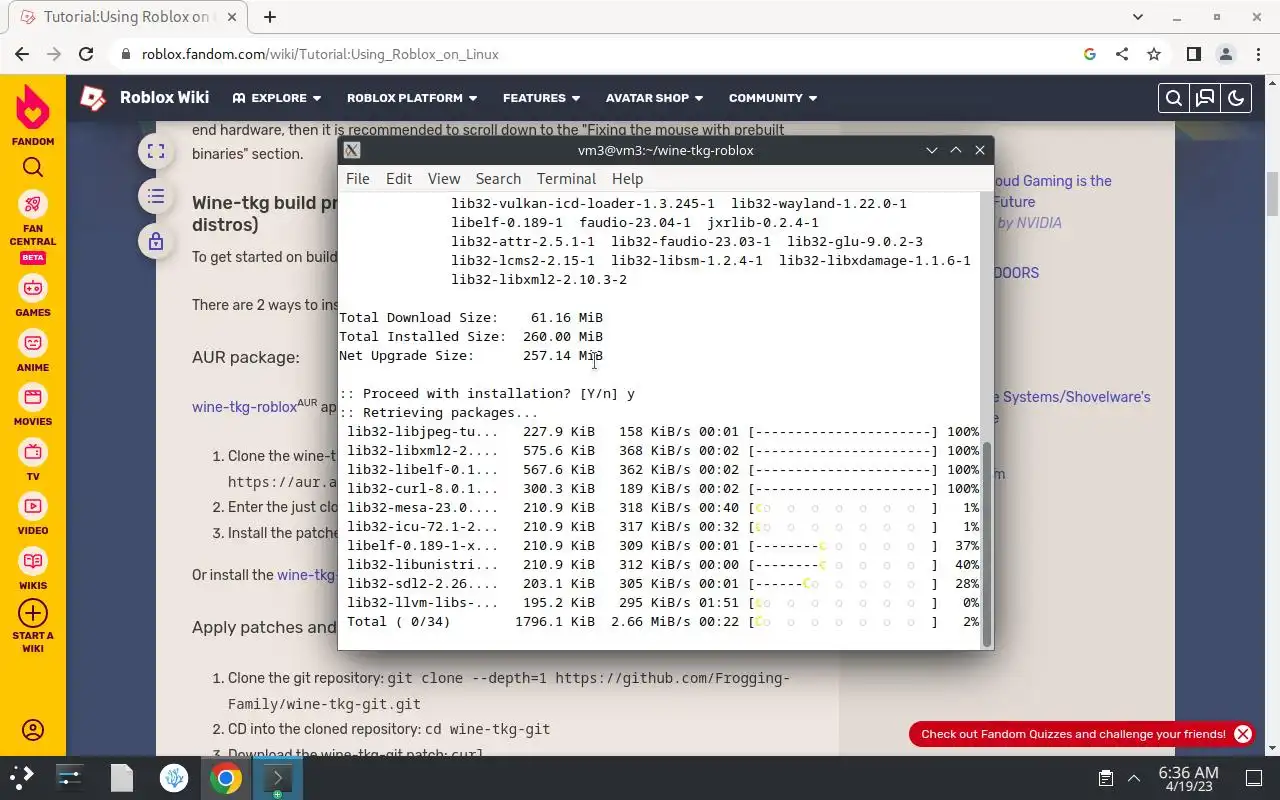Screen dimensions: 1280x800
Task: Click the terminal window vertical scrollbar
Action: (x=987, y=545)
